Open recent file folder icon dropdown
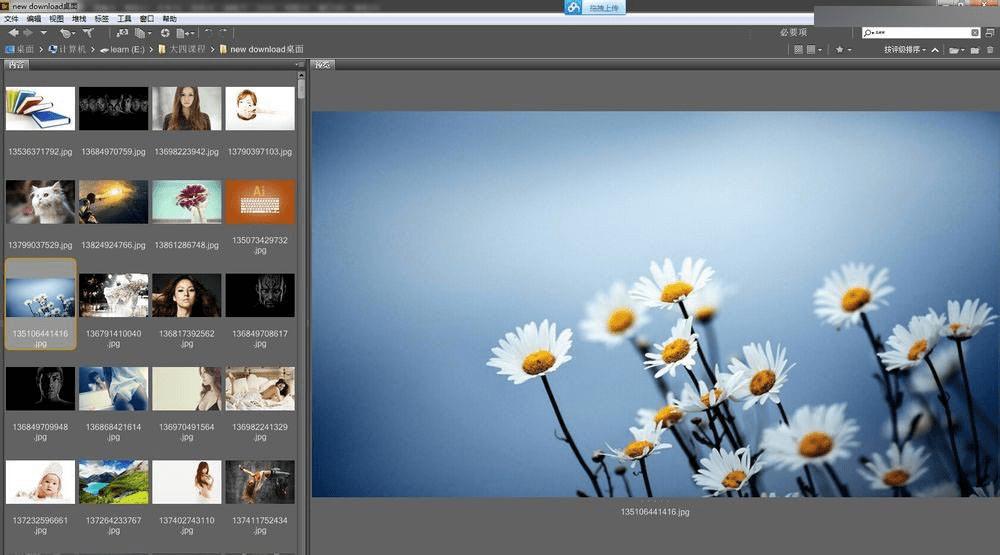The height and width of the screenshot is (555, 1000). [957, 50]
